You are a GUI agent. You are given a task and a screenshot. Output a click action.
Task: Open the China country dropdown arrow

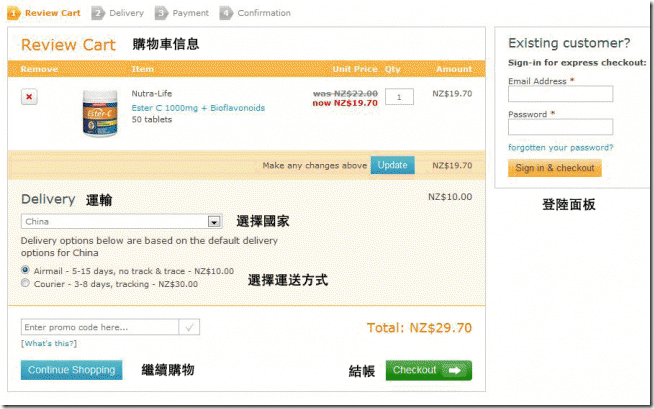click(214, 221)
